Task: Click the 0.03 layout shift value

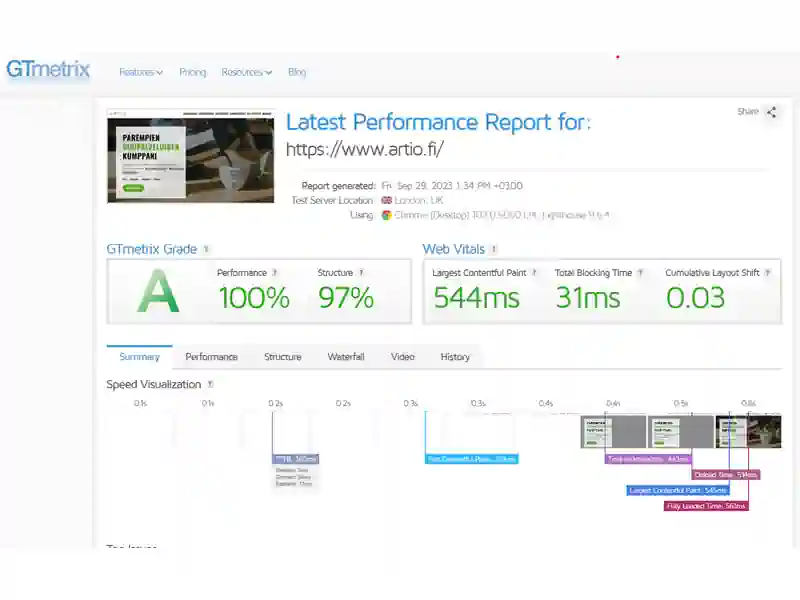Action: pos(695,298)
